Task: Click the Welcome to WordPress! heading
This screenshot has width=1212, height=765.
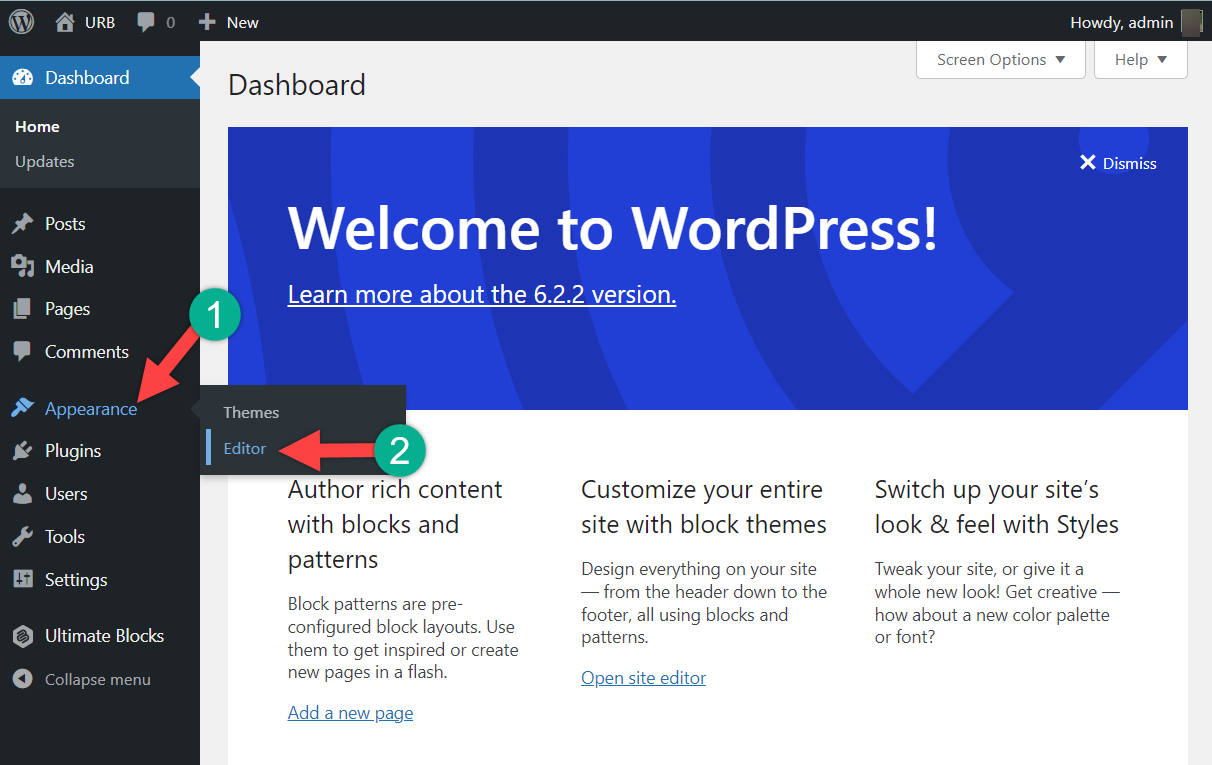Action: click(x=613, y=228)
